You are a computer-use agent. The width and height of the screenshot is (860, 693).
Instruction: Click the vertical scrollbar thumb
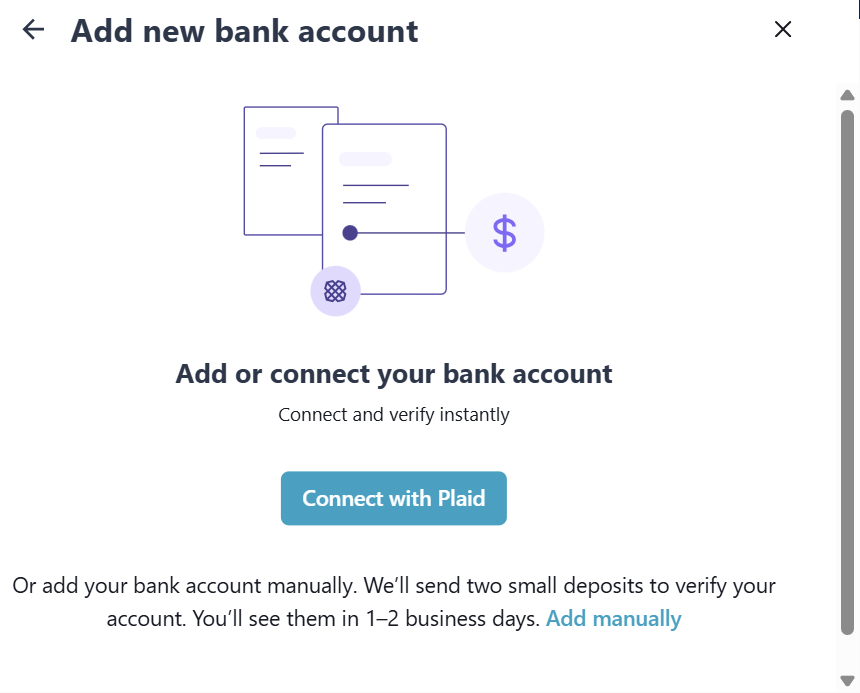point(847,370)
